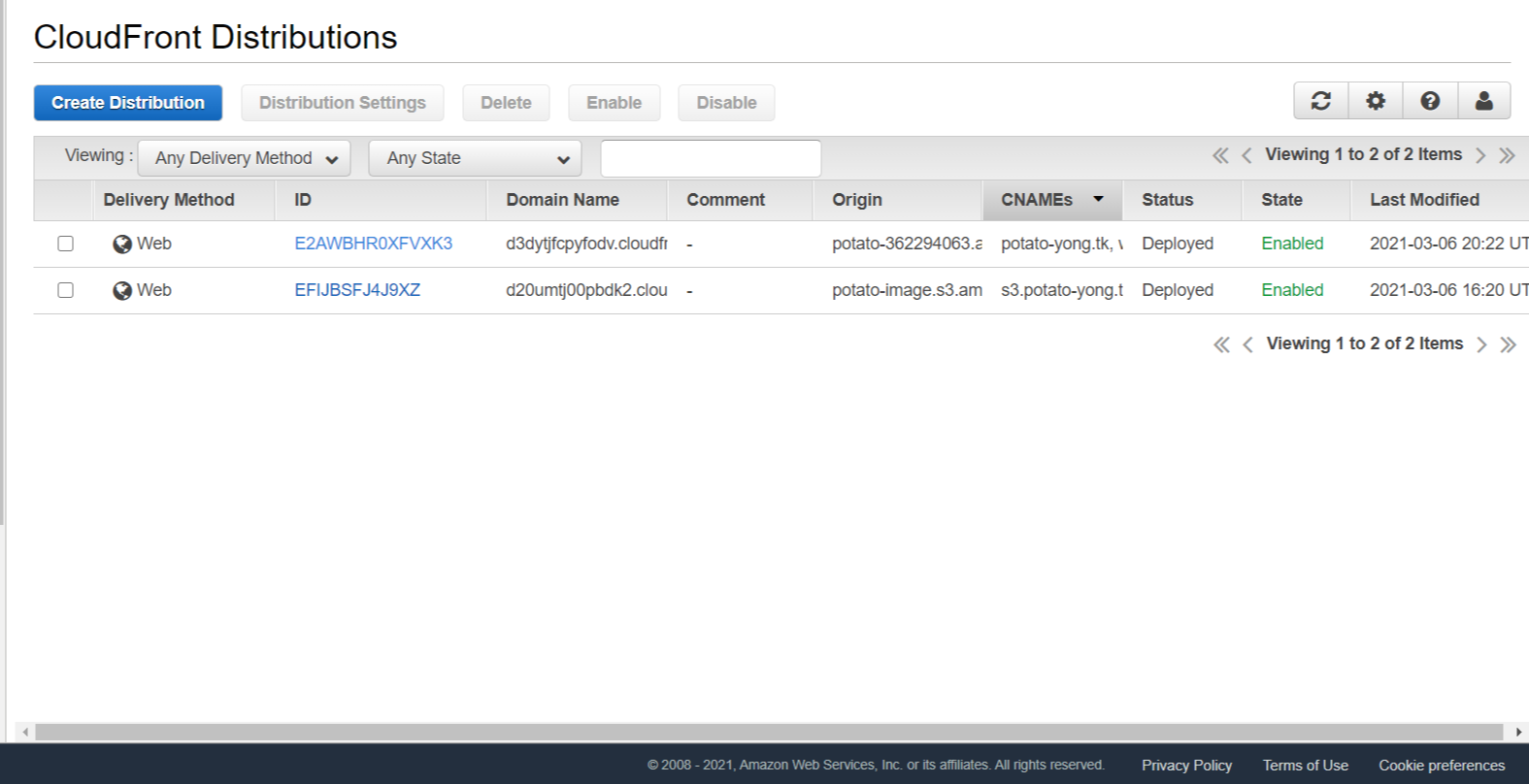Open distribution E2AWBHR0XFVXK3 link

click(374, 244)
